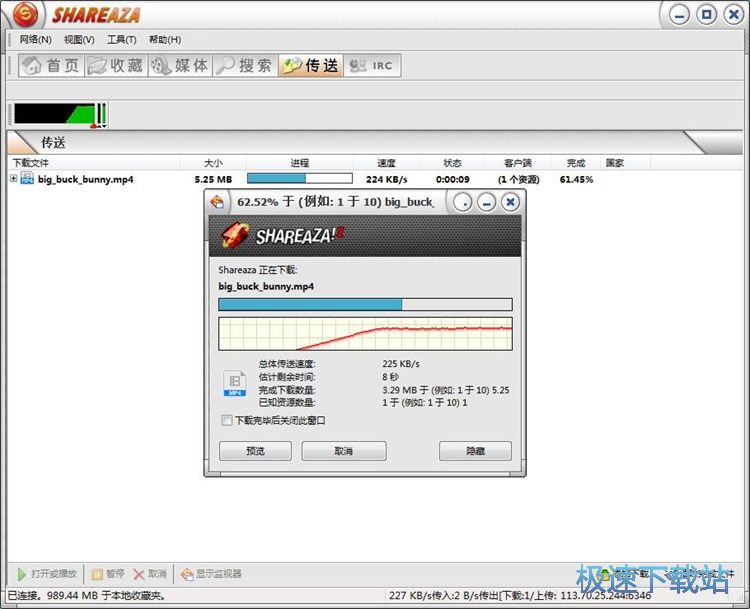Sort downloads by 速度 column

pyautogui.click(x=386, y=163)
